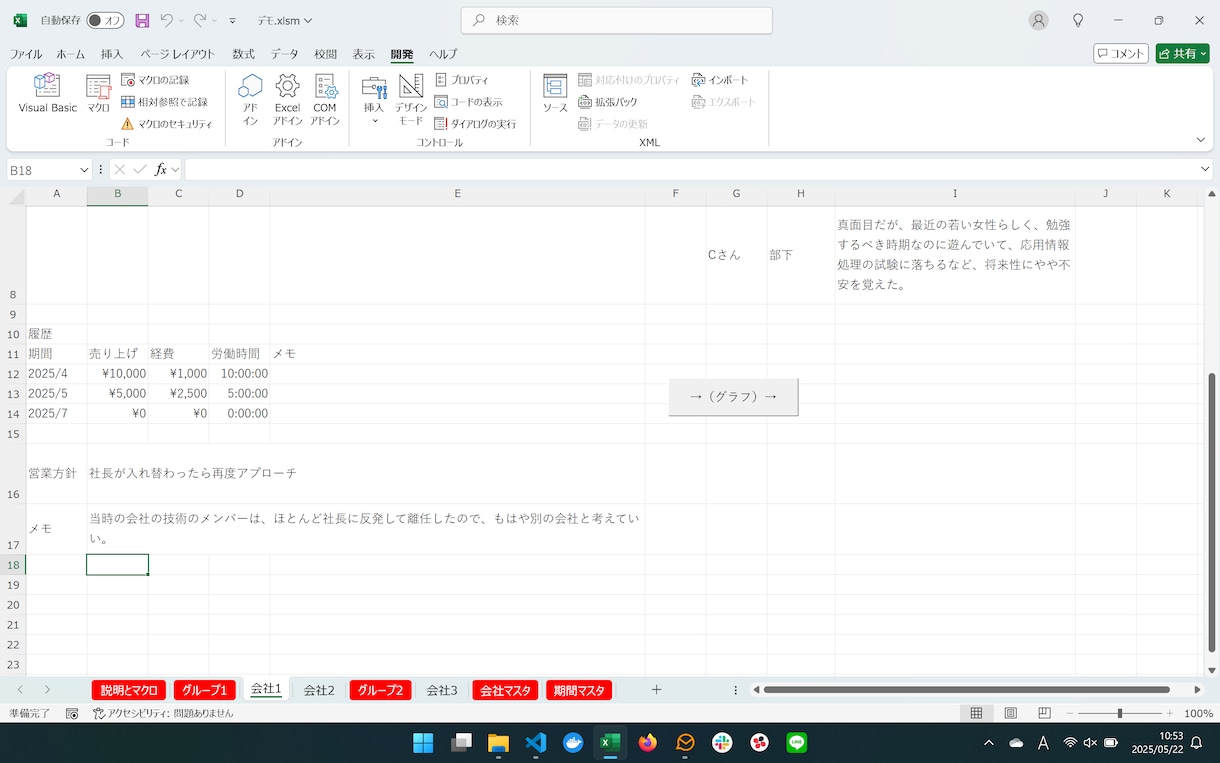Expand the formula bar

pos(1205,170)
